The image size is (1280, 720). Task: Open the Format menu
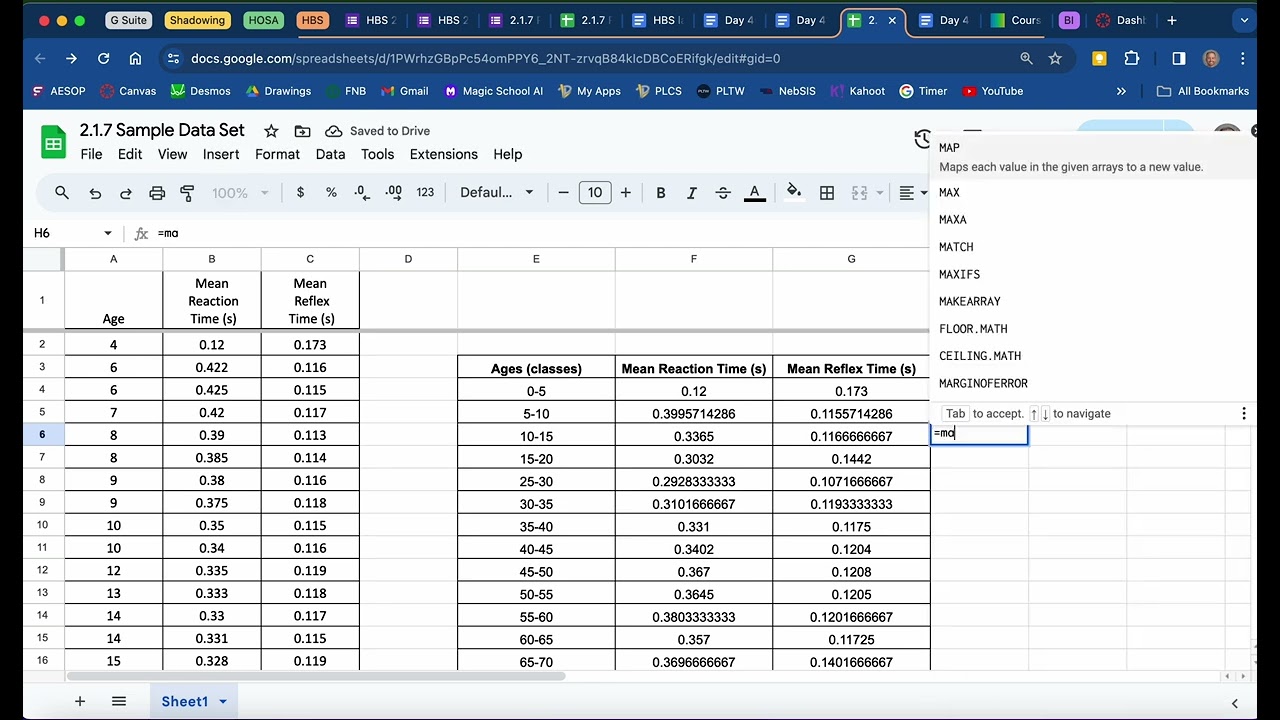click(x=277, y=154)
